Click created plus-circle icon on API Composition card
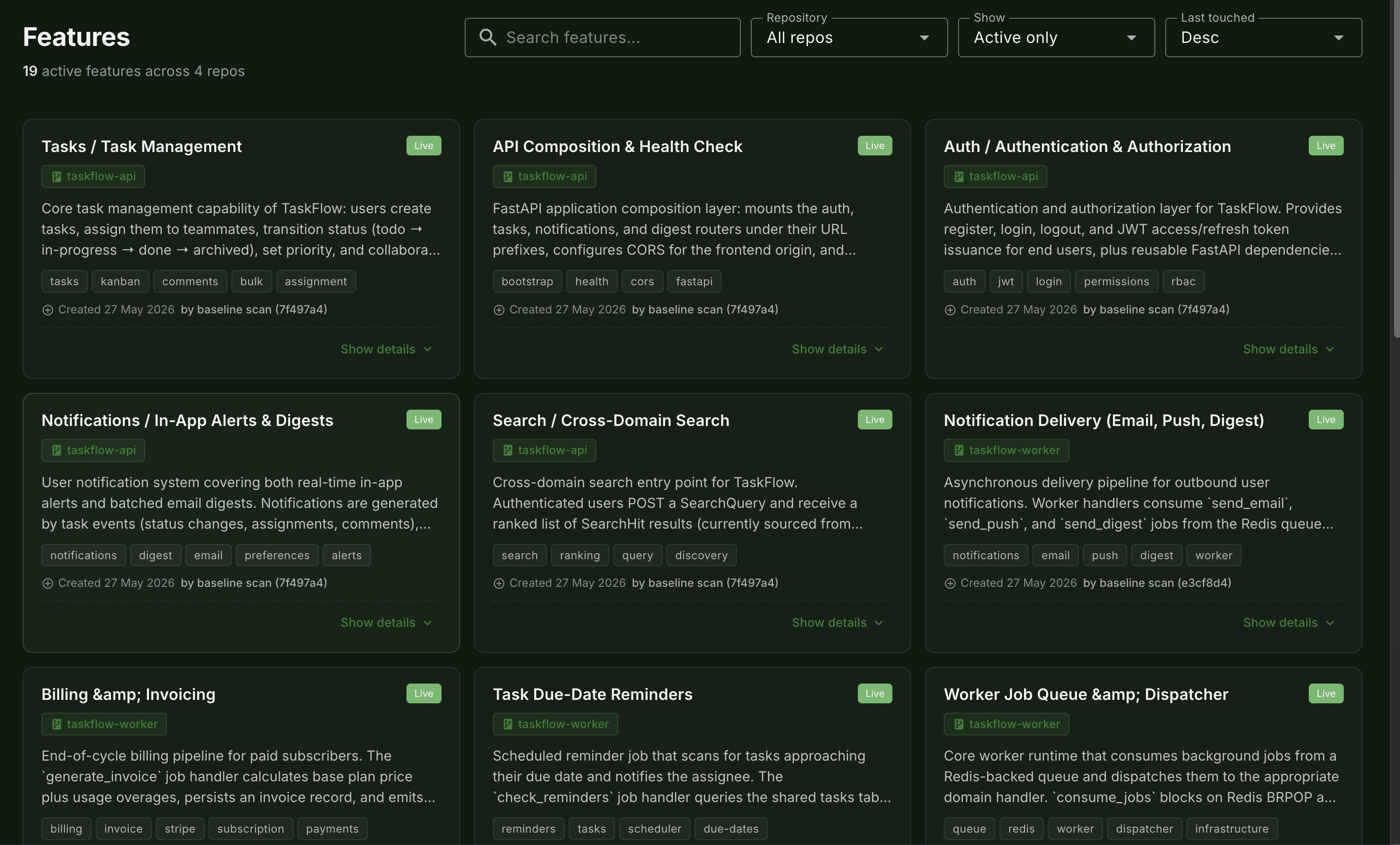 (x=499, y=310)
